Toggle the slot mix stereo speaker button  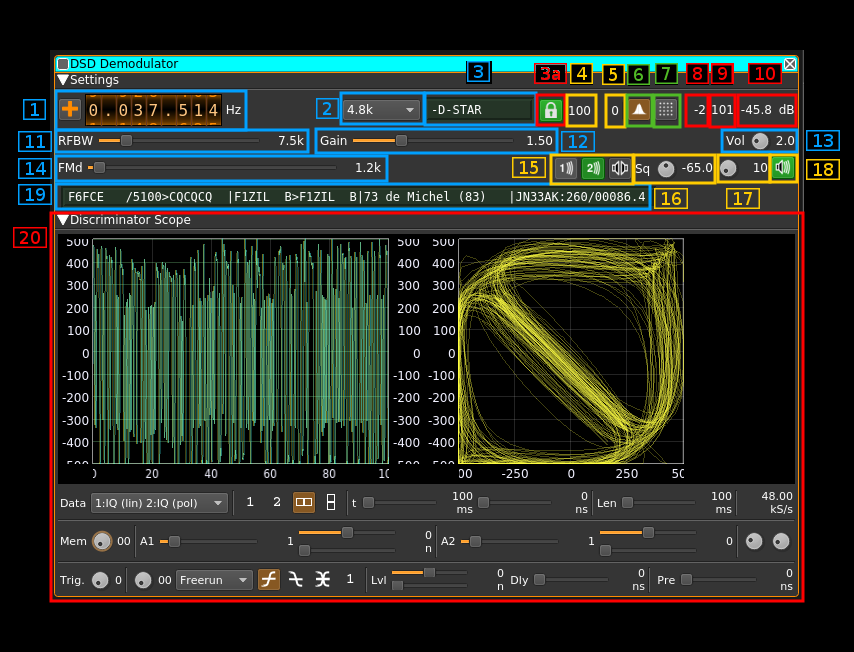pos(619,168)
